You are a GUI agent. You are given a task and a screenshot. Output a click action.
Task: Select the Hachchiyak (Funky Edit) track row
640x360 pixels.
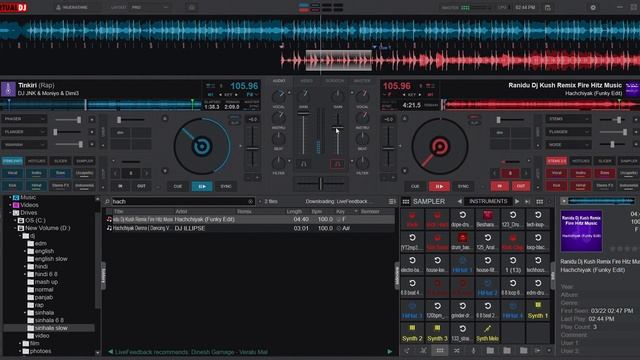point(250,219)
